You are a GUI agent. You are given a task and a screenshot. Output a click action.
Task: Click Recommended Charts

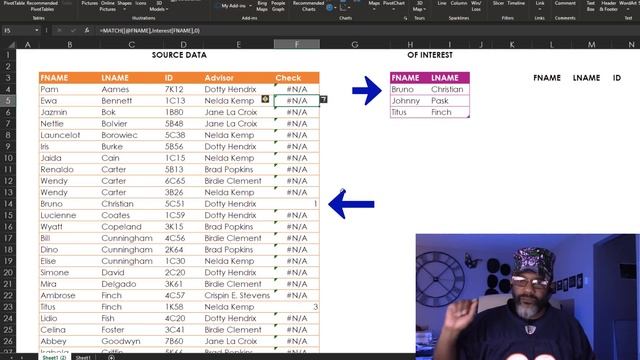click(308, 5)
